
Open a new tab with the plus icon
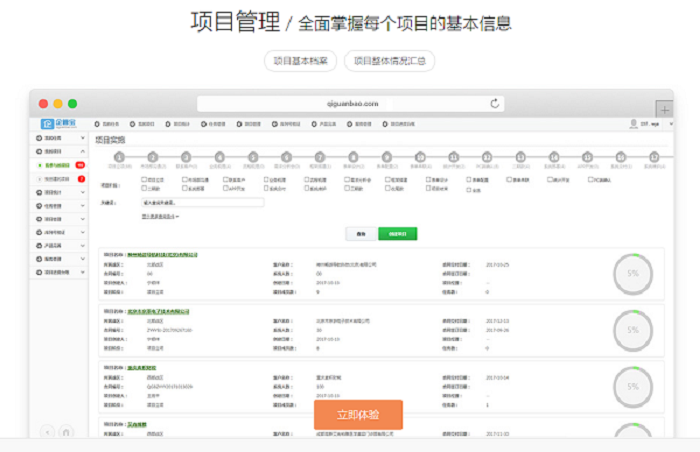[x=664, y=110]
